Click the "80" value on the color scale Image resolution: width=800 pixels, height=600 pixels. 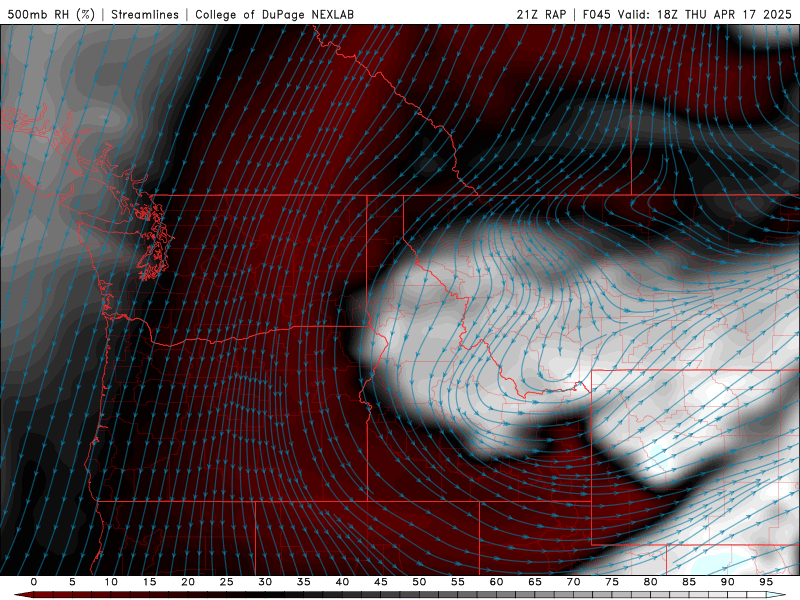click(x=651, y=582)
